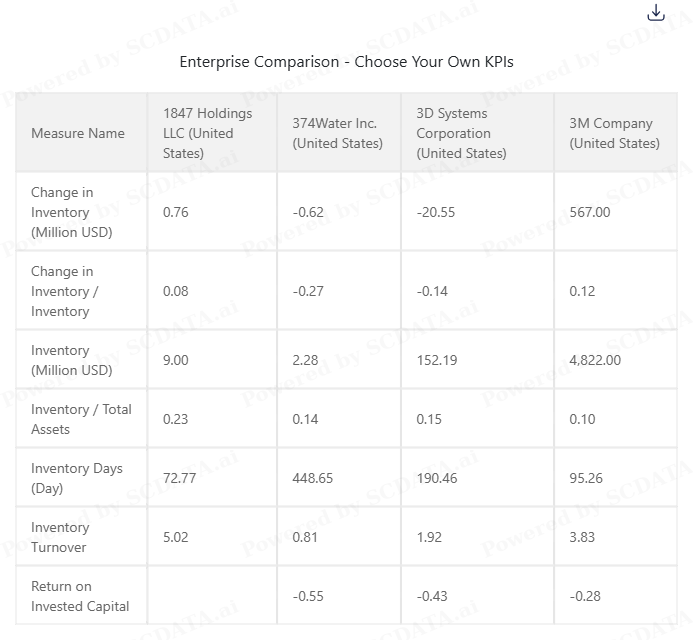Select the Inventory Days (Day) row label
693x640 pixels.
point(77,478)
